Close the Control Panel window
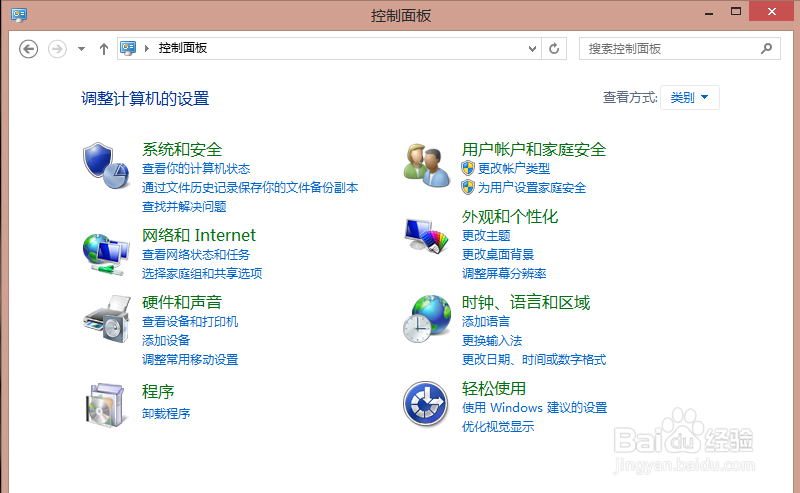The height and width of the screenshot is (493, 800). point(771,11)
